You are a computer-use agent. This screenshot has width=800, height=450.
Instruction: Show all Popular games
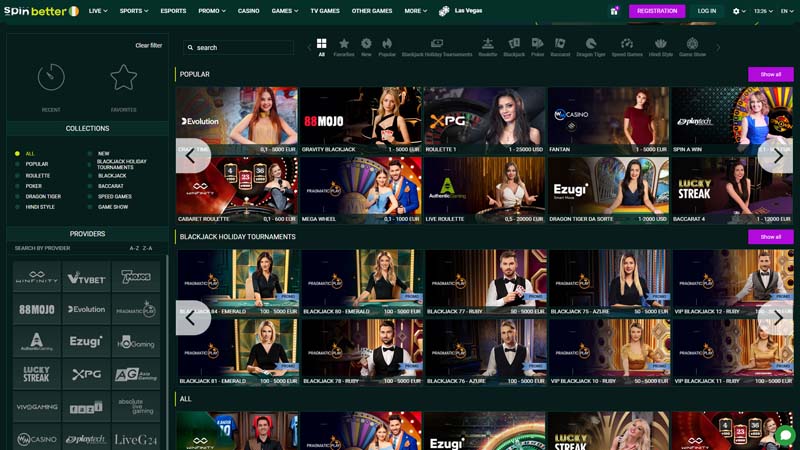tap(770, 74)
